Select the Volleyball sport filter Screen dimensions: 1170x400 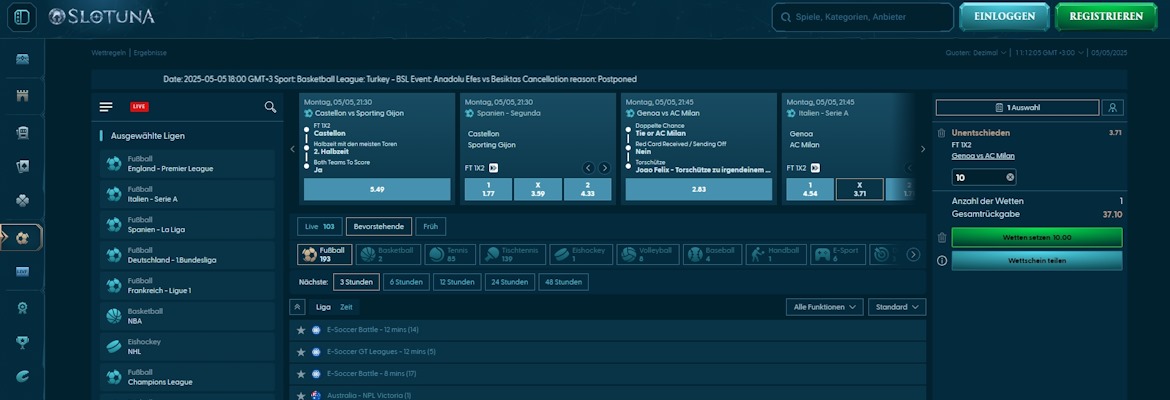[x=648, y=254]
